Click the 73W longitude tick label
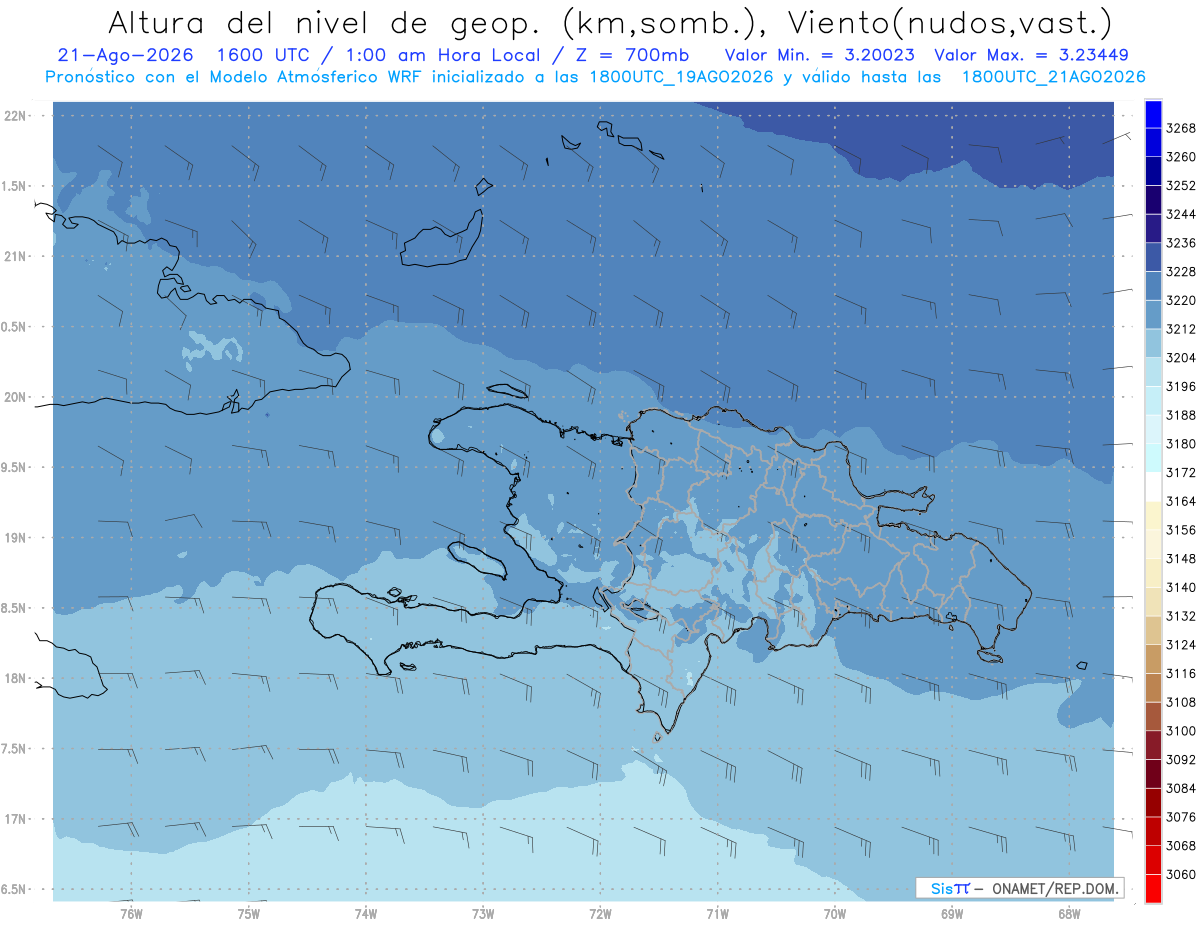The width and height of the screenshot is (1200, 927). 483,913
